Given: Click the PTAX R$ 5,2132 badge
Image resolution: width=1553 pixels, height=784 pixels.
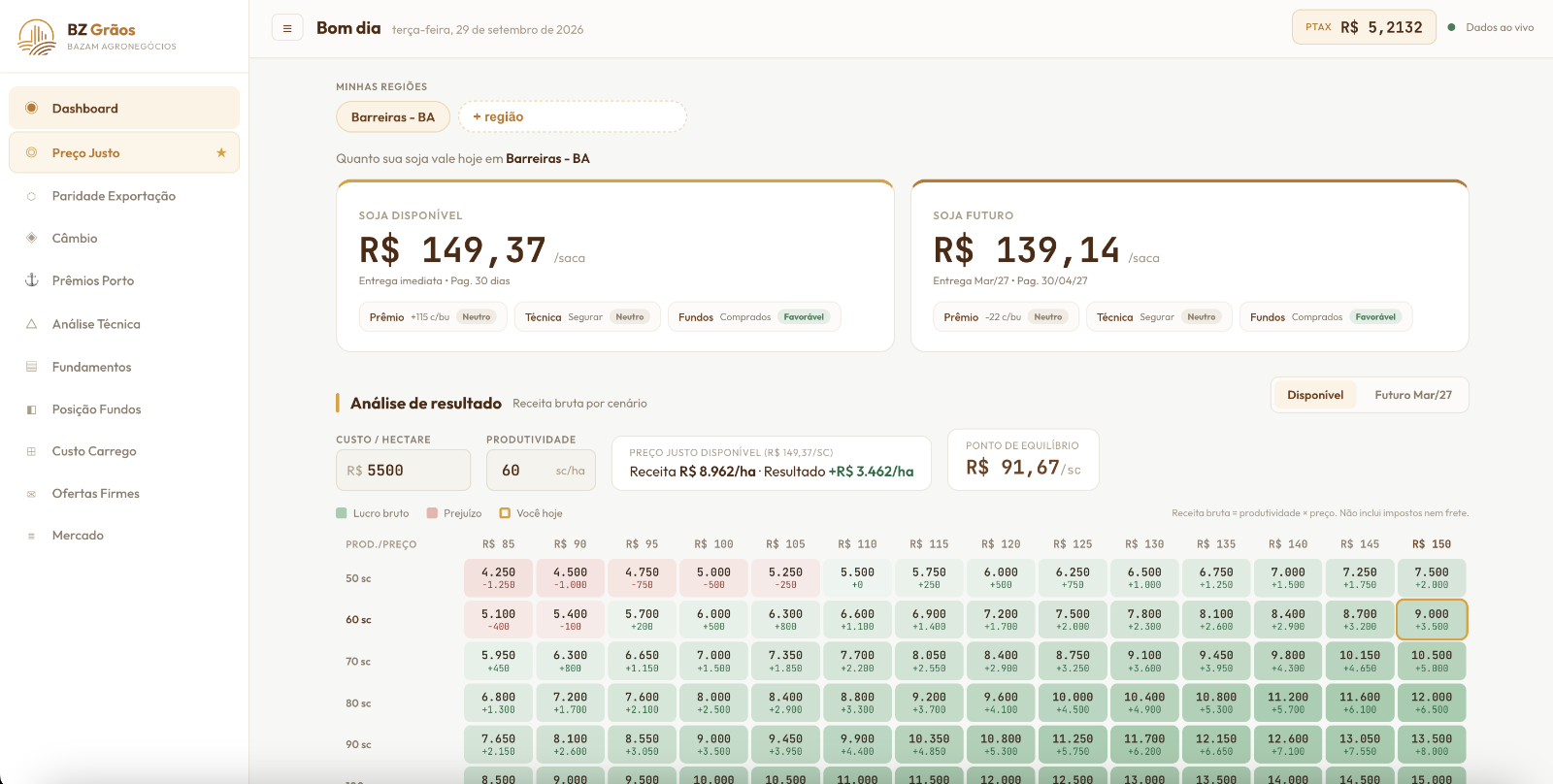Looking at the screenshot, I should click(x=1364, y=27).
